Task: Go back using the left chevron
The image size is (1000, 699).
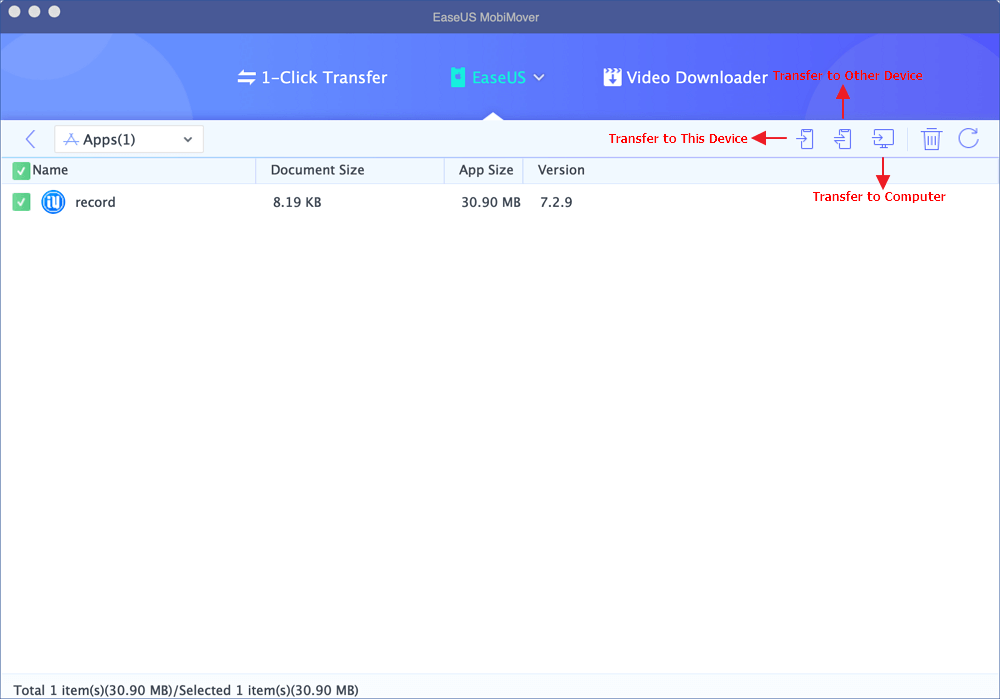Action: [x=30, y=139]
